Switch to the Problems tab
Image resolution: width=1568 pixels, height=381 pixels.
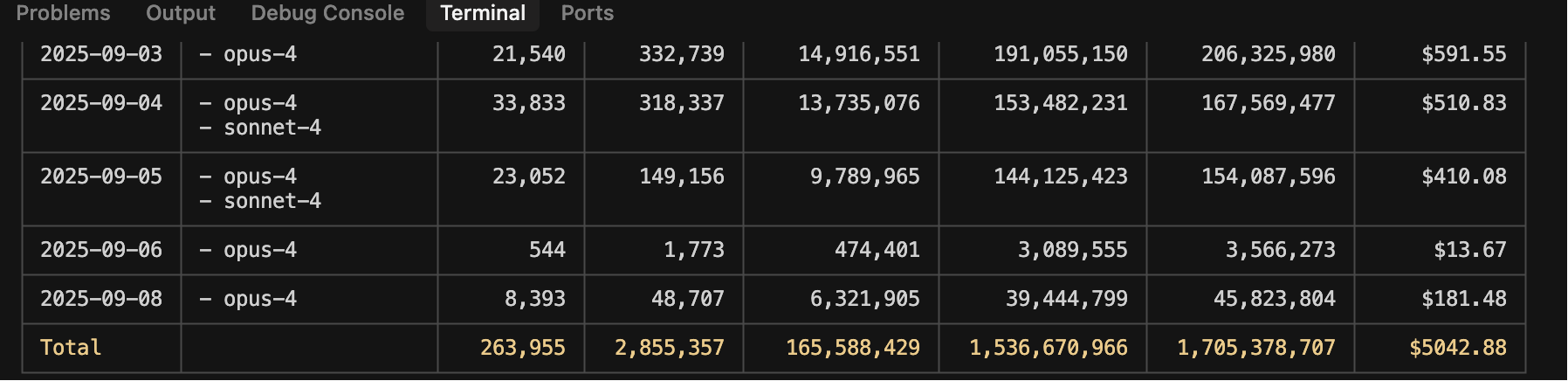coord(63,13)
